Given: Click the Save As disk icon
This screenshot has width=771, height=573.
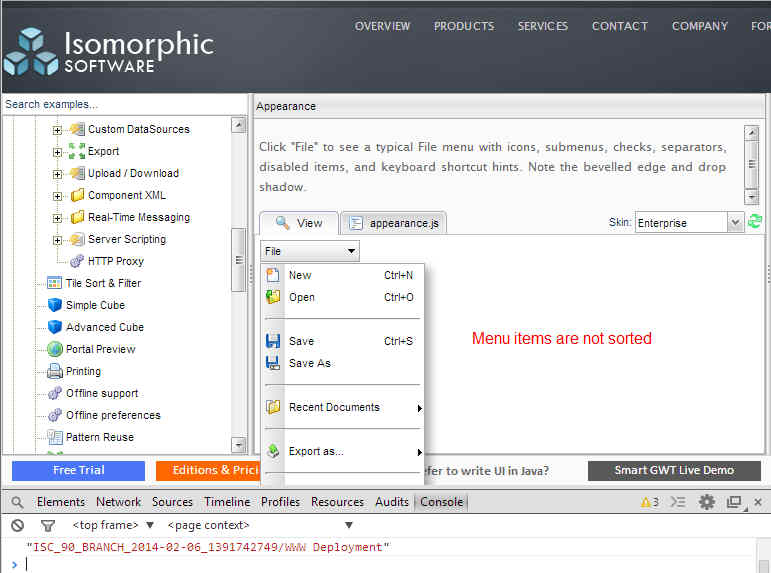Looking at the screenshot, I should point(273,363).
